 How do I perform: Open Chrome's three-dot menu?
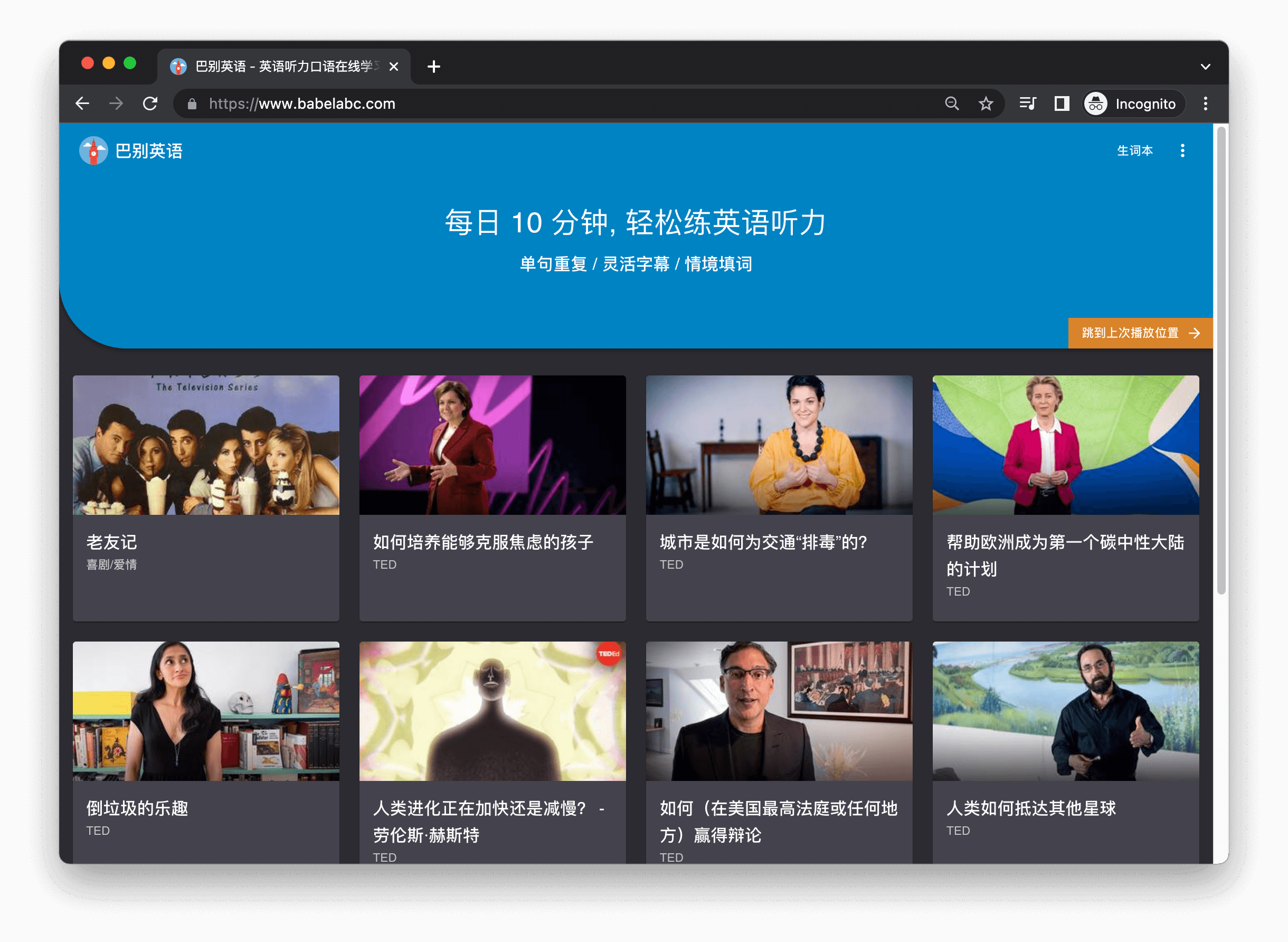(x=1205, y=104)
